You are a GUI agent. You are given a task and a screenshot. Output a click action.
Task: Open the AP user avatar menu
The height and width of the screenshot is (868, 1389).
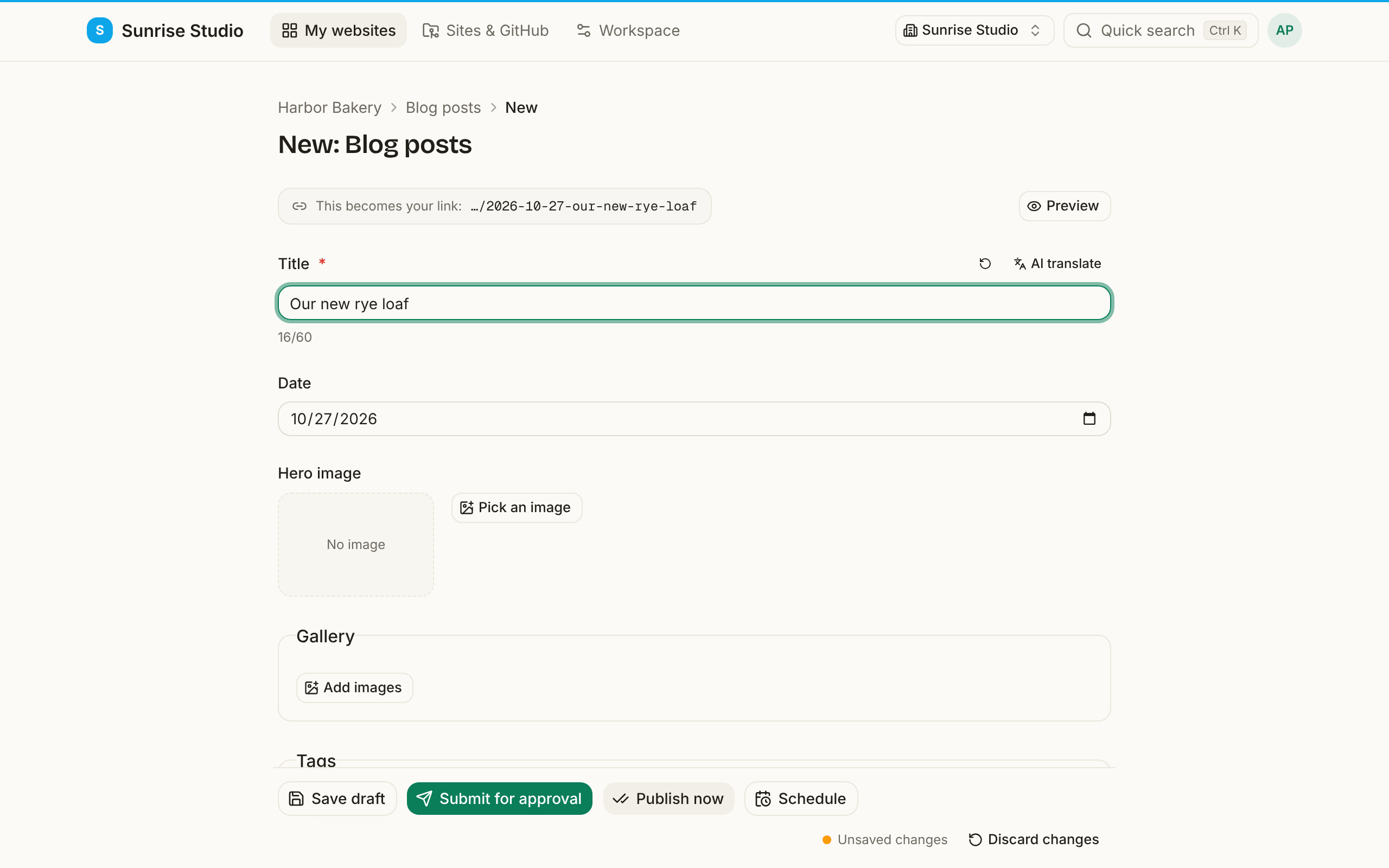point(1284,30)
